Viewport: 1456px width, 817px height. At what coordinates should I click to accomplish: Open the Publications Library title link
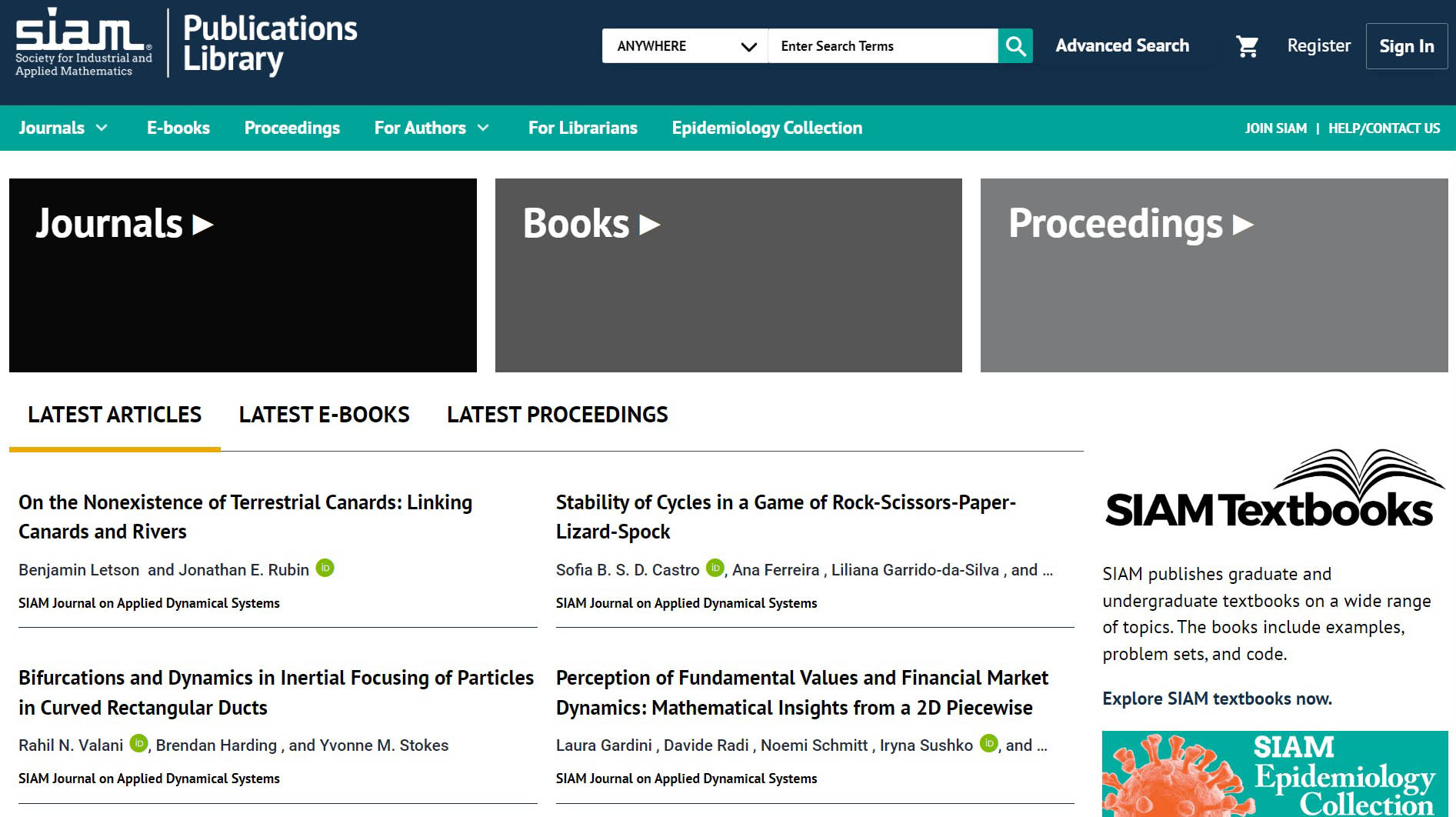(270, 44)
